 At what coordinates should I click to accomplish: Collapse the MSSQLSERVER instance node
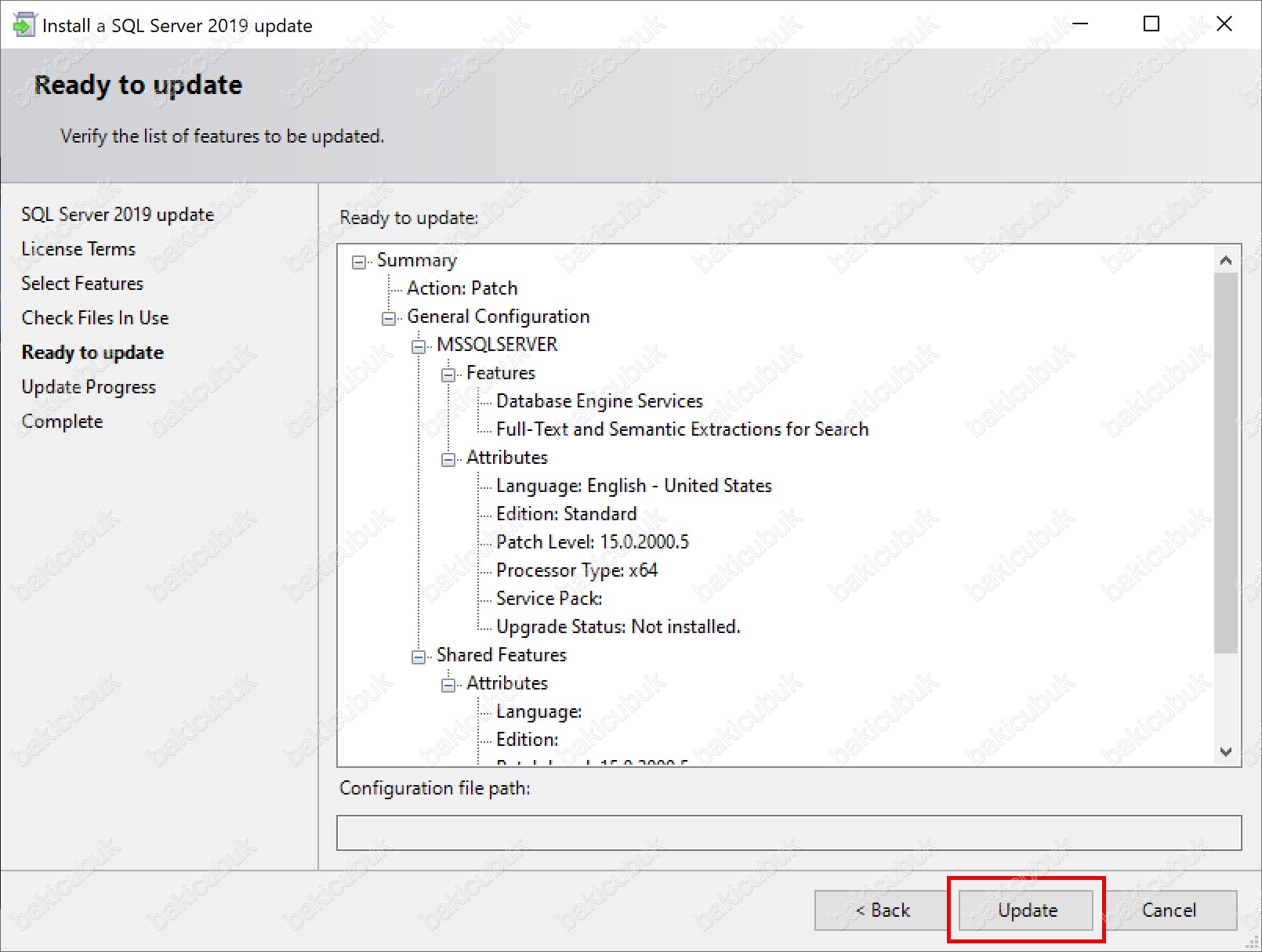pyautogui.click(x=419, y=347)
